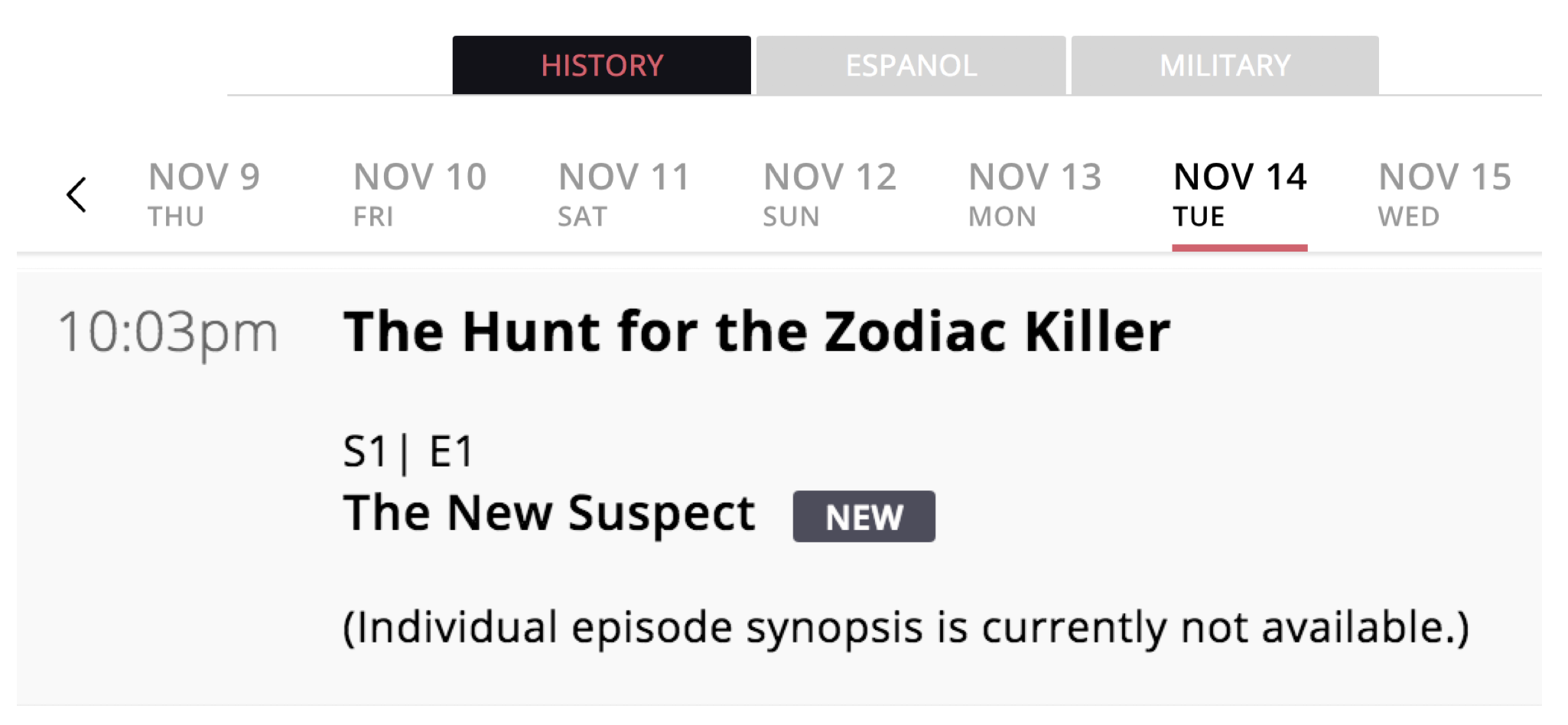Viewport: 1568px width, 725px height.
Task: Click the red underline below NOV 14
Action: tap(1240, 248)
